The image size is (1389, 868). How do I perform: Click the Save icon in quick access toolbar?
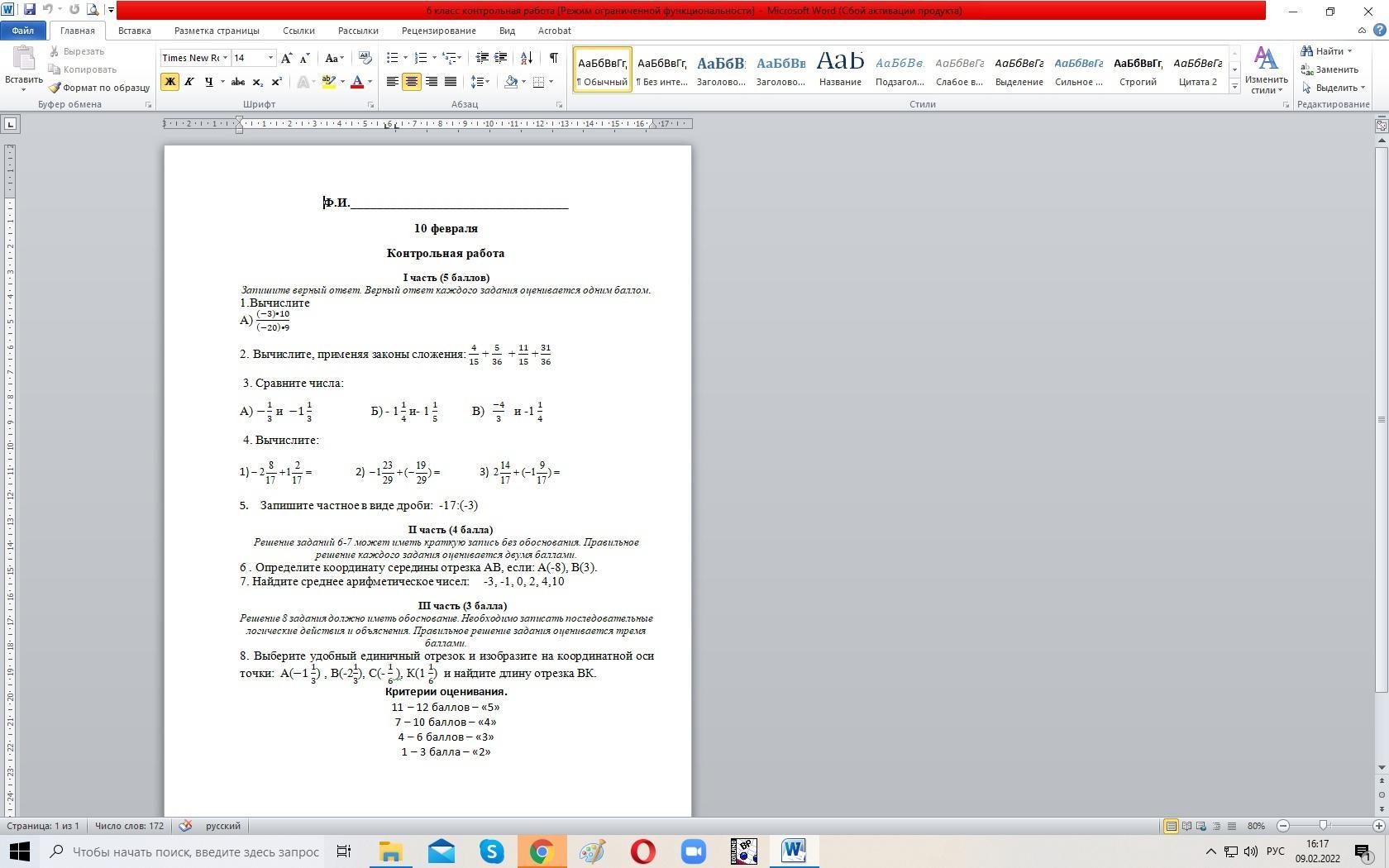pos(30,10)
